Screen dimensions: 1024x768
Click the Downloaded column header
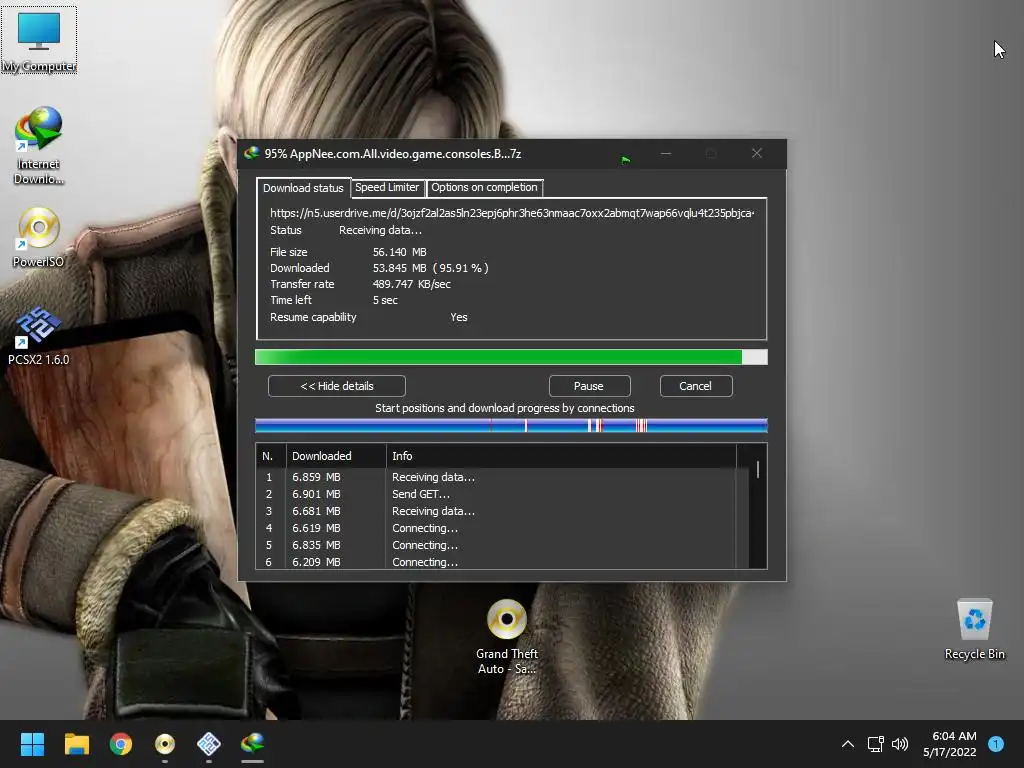point(336,456)
